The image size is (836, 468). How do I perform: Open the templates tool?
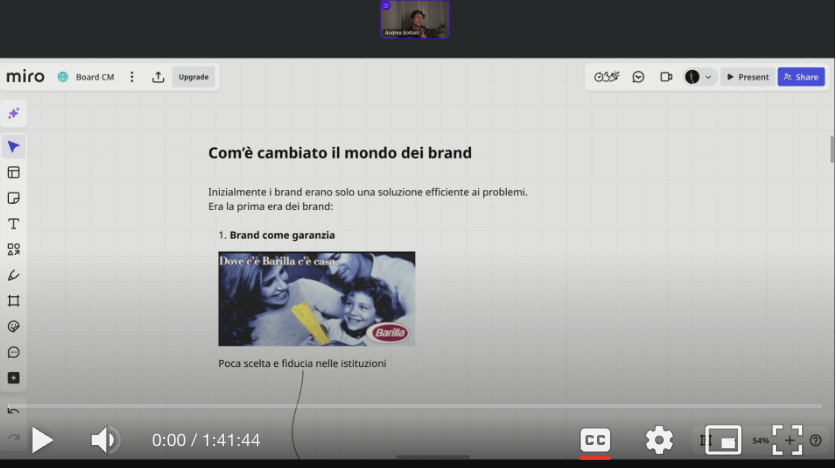click(x=14, y=172)
